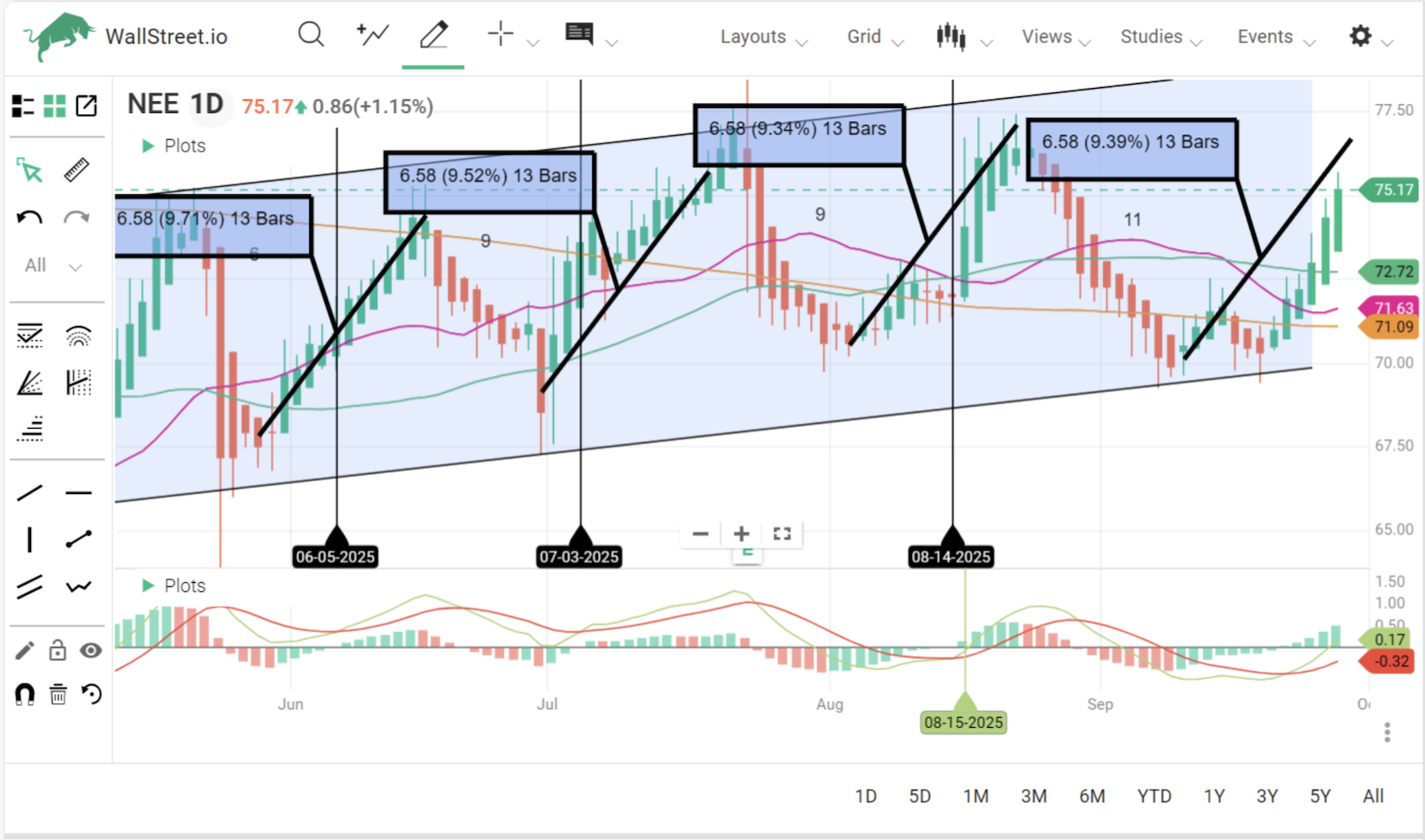Click the search magnifier icon

click(x=311, y=35)
